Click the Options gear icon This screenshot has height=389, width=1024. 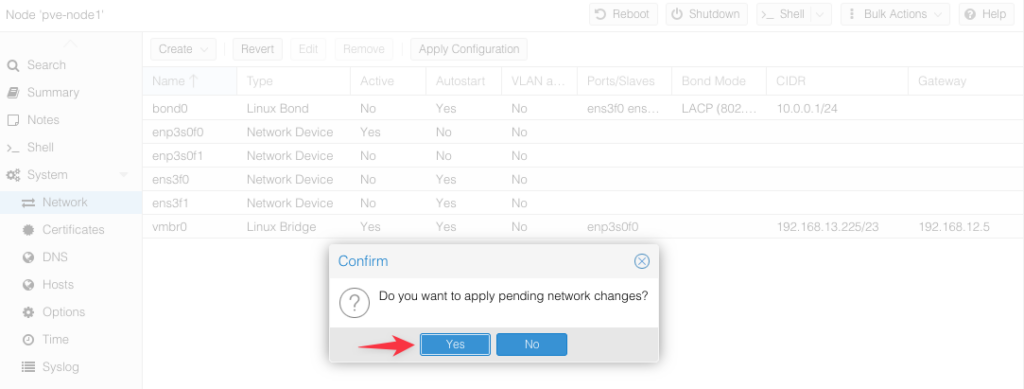click(x=28, y=312)
